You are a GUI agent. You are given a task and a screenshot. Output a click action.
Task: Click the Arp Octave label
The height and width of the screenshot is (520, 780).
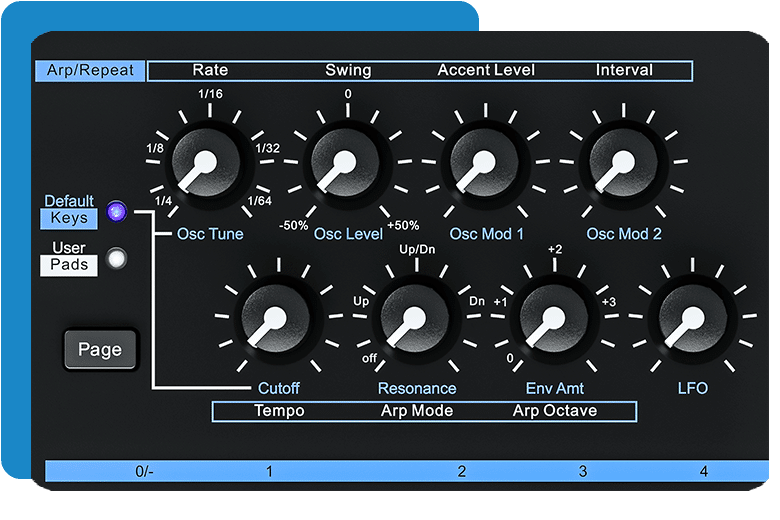pos(555,411)
